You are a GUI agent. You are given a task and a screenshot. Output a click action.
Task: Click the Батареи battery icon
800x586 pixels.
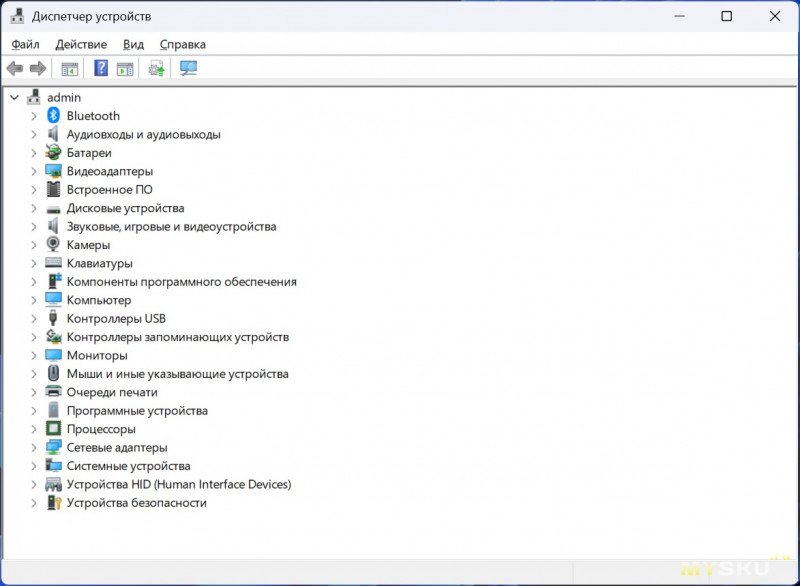pyautogui.click(x=54, y=153)
